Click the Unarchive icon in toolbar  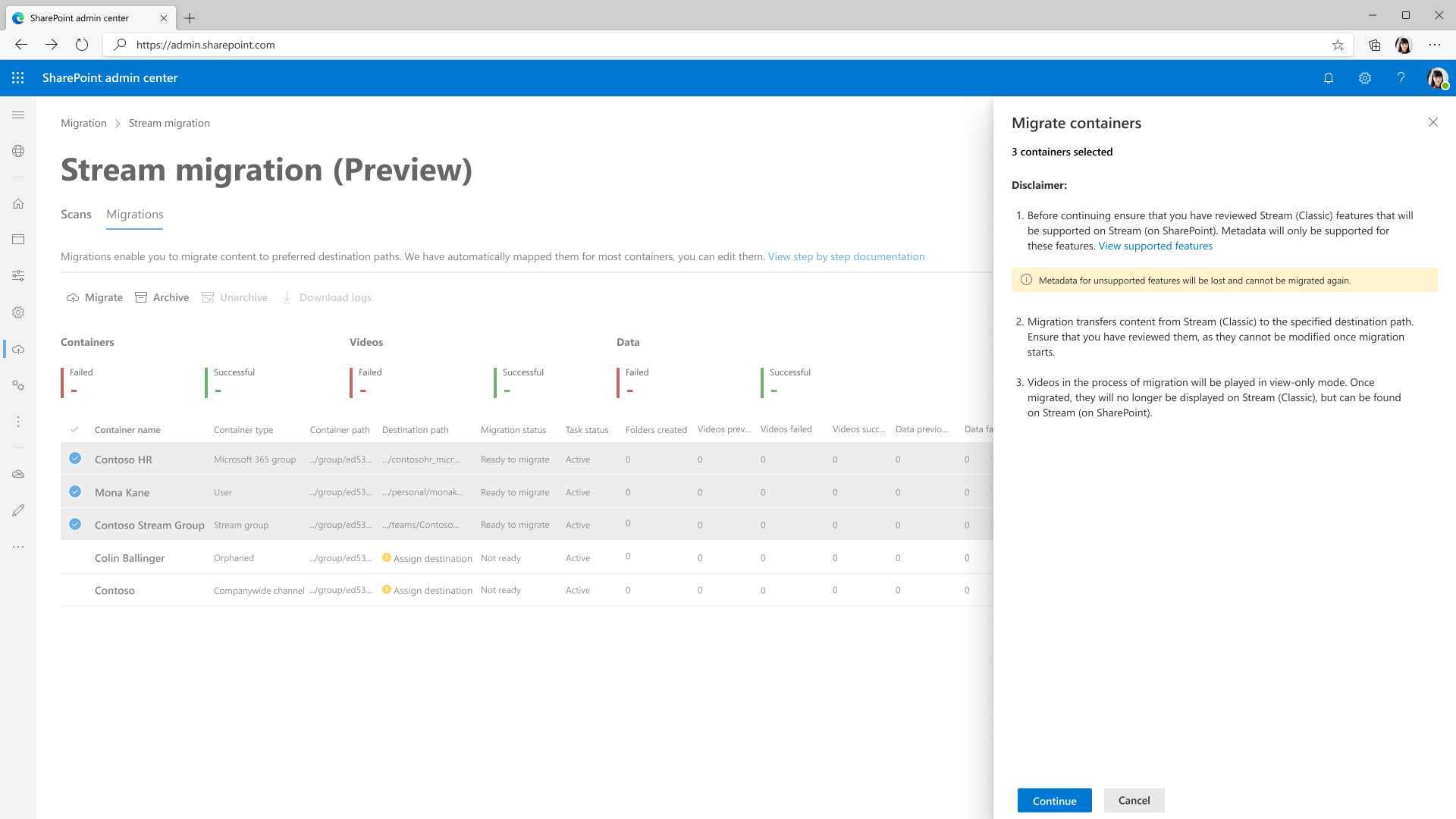(206, 297)
